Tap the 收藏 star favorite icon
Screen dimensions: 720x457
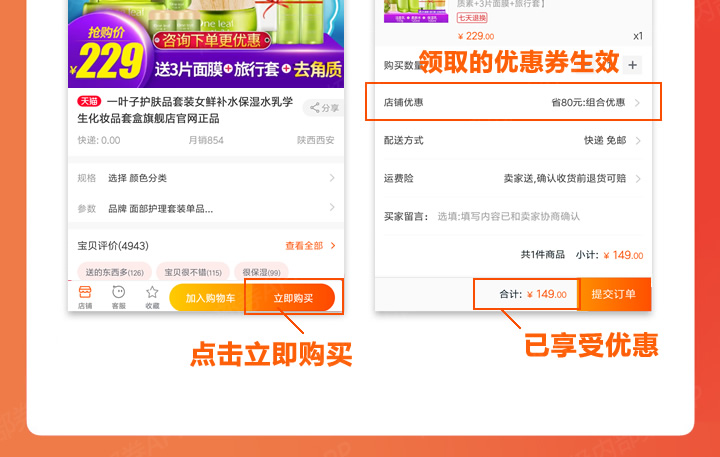pos(152,297)
